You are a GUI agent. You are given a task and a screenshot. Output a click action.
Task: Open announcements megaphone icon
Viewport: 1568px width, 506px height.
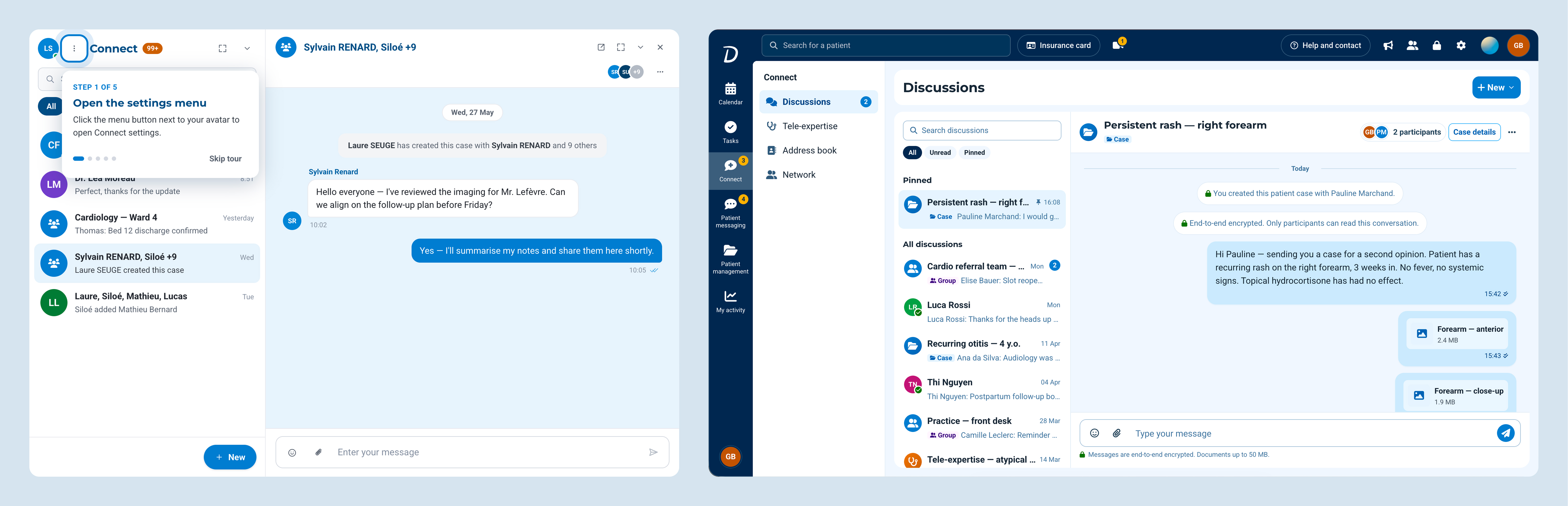[x=1388, y=46]
